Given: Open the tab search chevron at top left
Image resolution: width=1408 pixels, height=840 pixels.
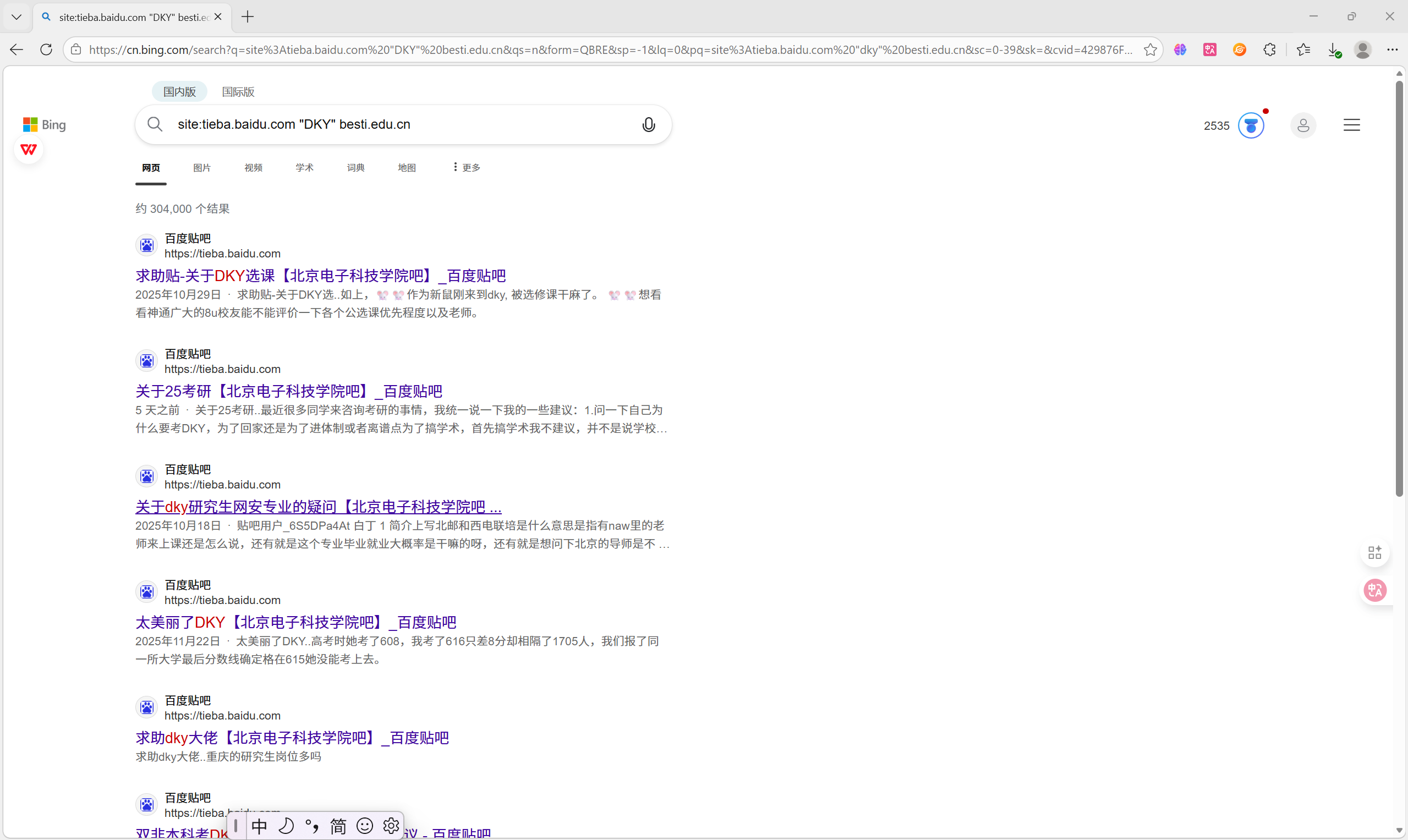Looking at the screenshot, I should [x=17, y=17].
